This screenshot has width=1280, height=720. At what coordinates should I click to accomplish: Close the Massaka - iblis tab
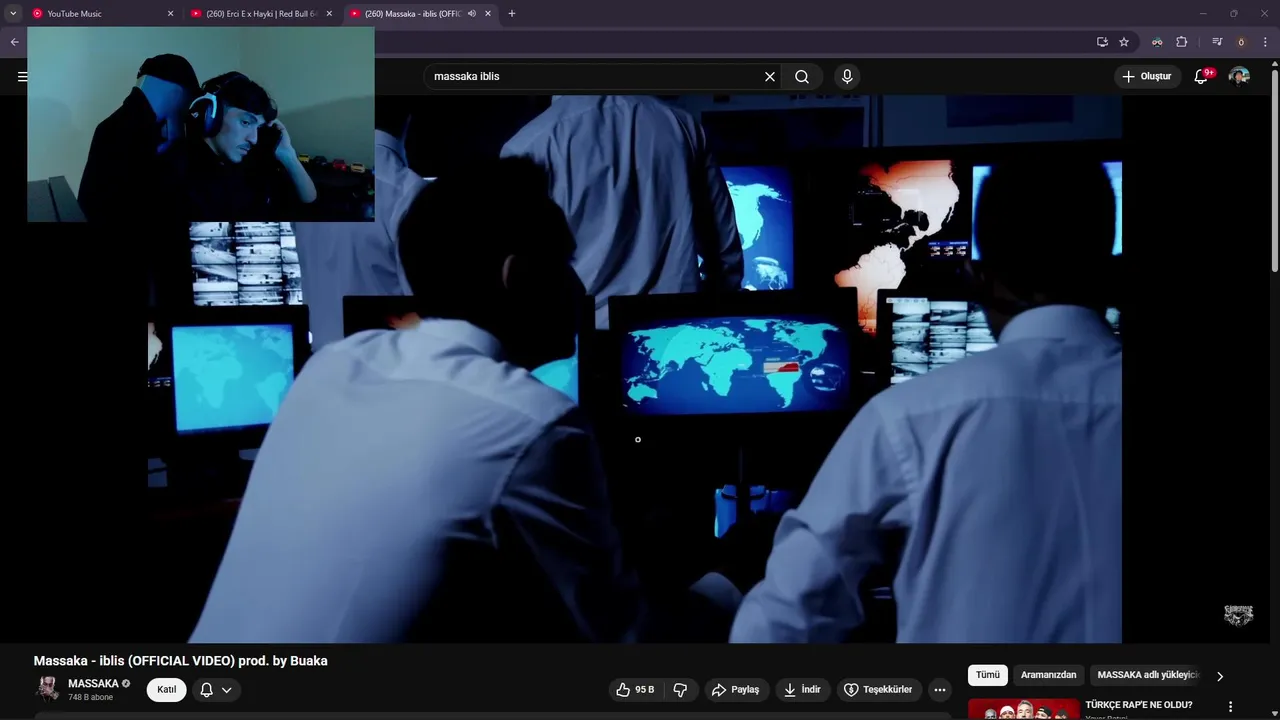[x=488, y=14]
